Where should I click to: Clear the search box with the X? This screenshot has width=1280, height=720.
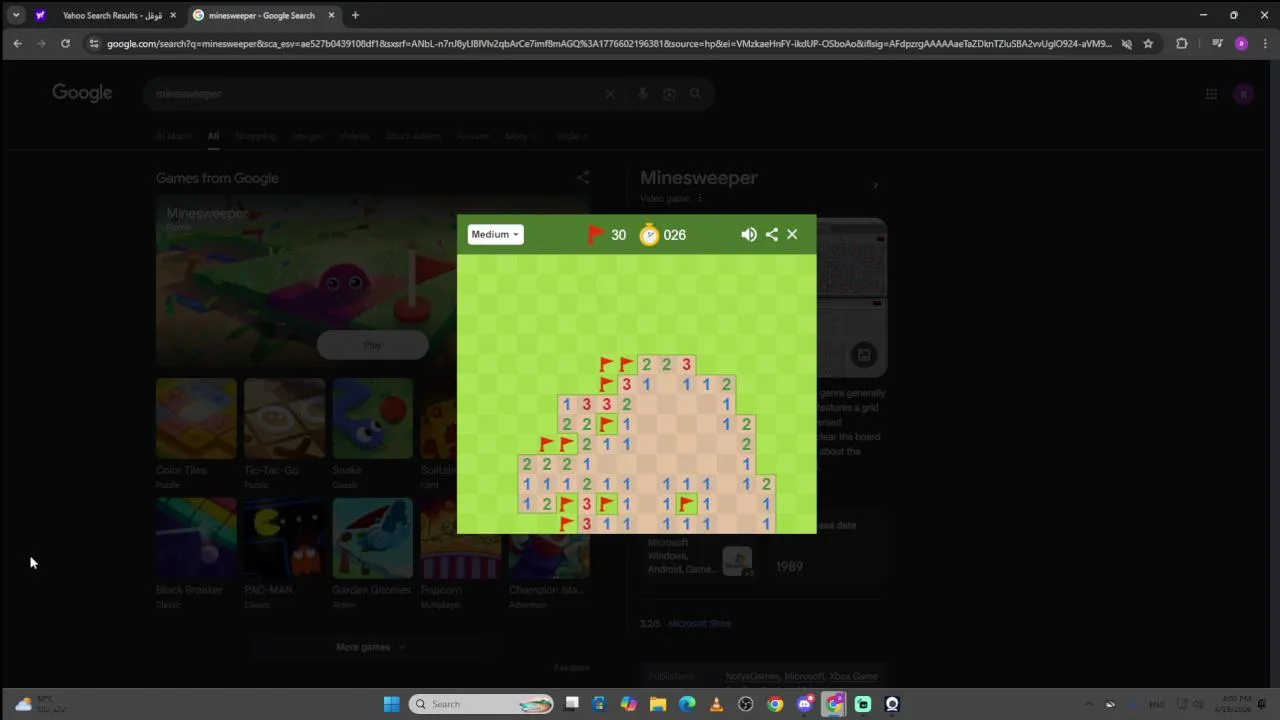pyautogui.click(x=610, y=94)
